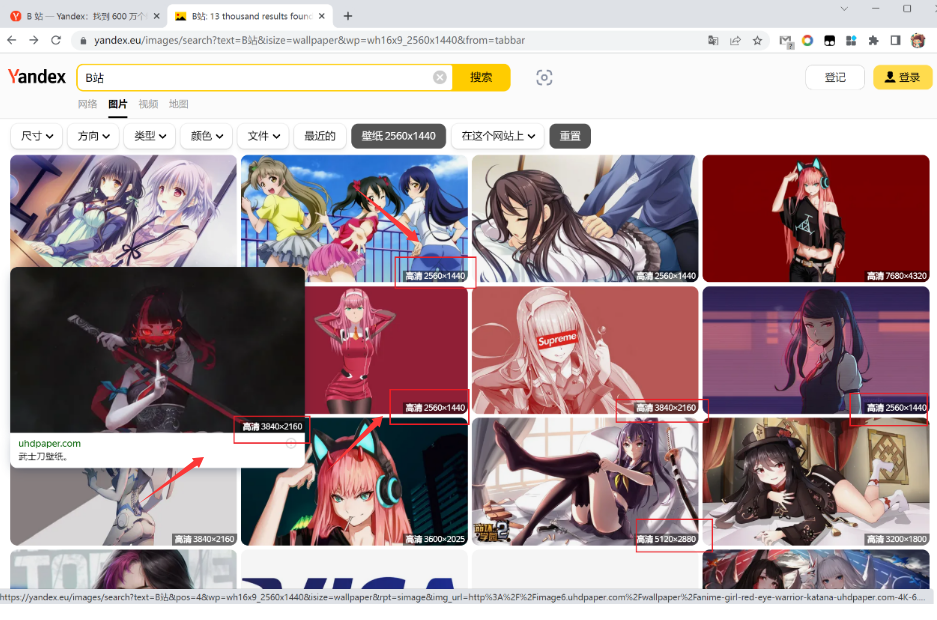Open the sleeping brown-haired girl thumbnail

pos(585,219)
